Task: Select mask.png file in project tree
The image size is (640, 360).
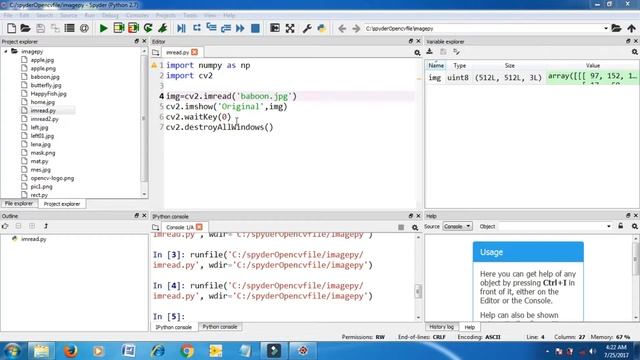Action: [x=43, y=153]
